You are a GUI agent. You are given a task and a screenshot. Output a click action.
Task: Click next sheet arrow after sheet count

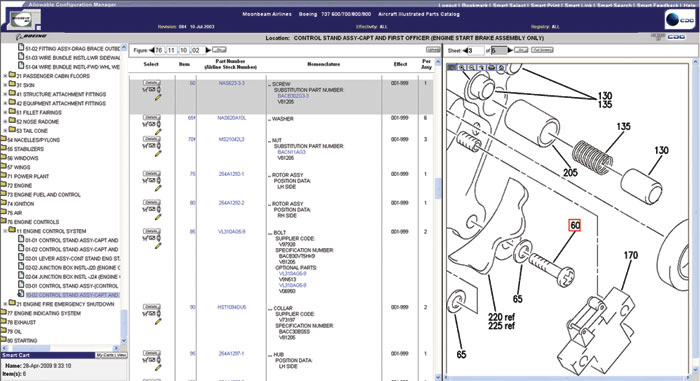[510, 50]
